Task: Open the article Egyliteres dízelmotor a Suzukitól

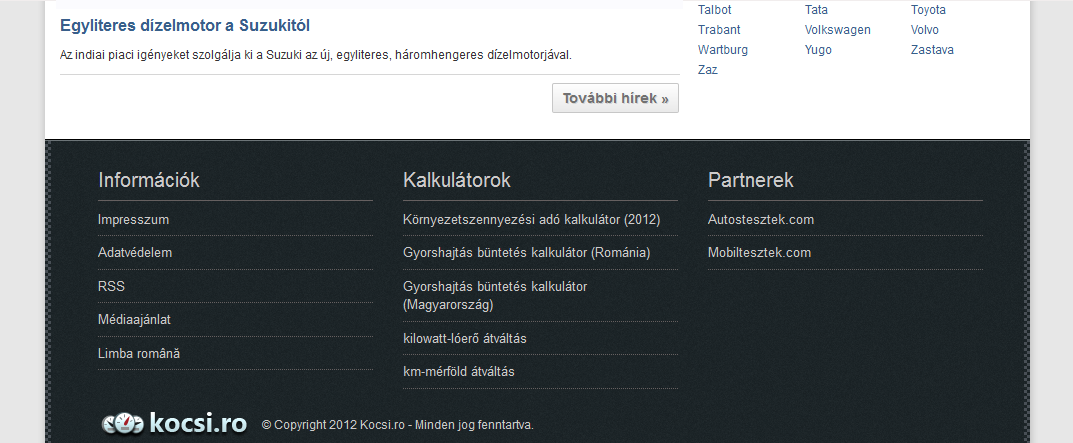Action: pyautogui.click(x=185, y=26)
